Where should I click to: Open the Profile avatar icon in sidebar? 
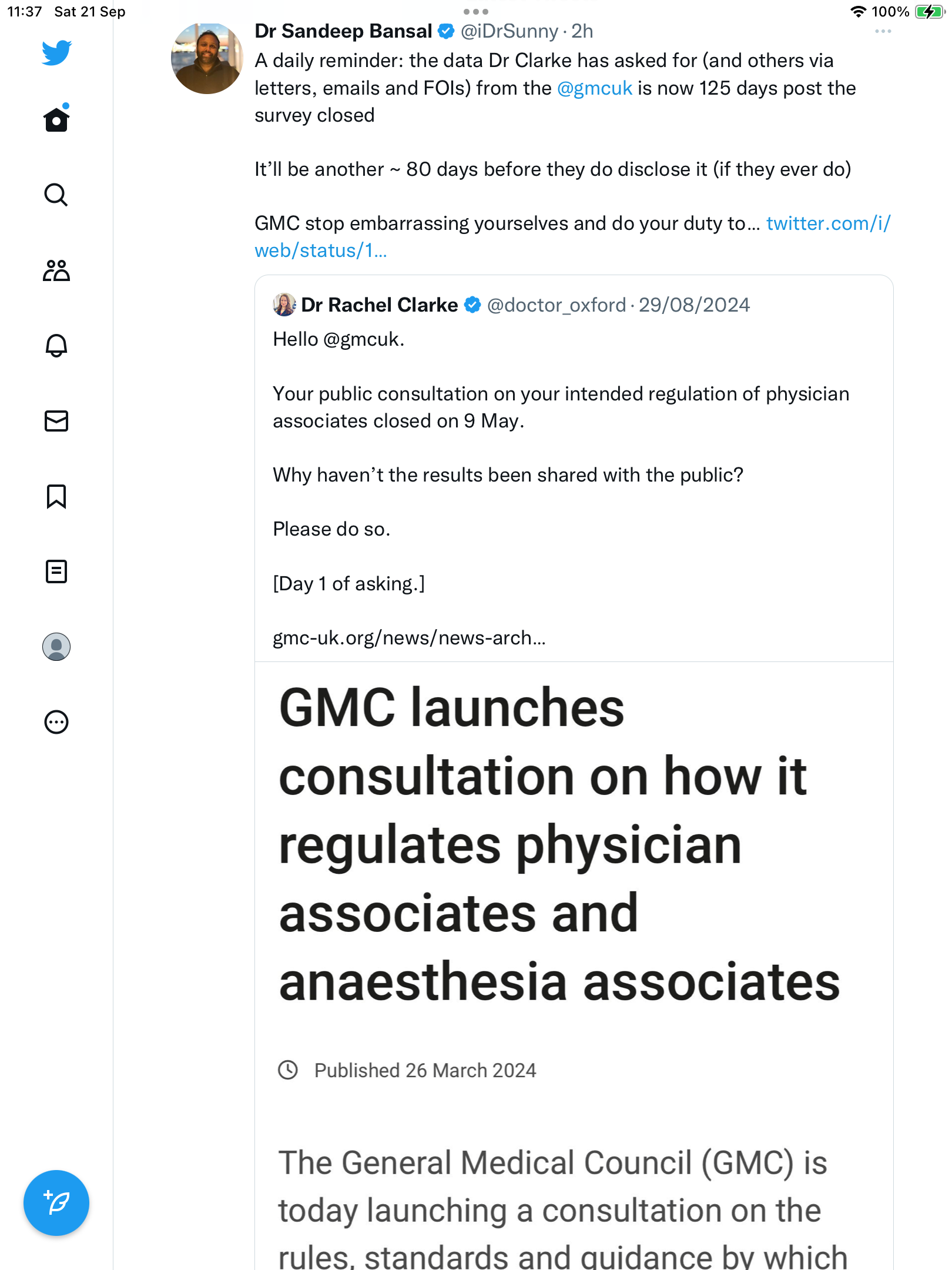pyautogui.click(x=56, y=647)
